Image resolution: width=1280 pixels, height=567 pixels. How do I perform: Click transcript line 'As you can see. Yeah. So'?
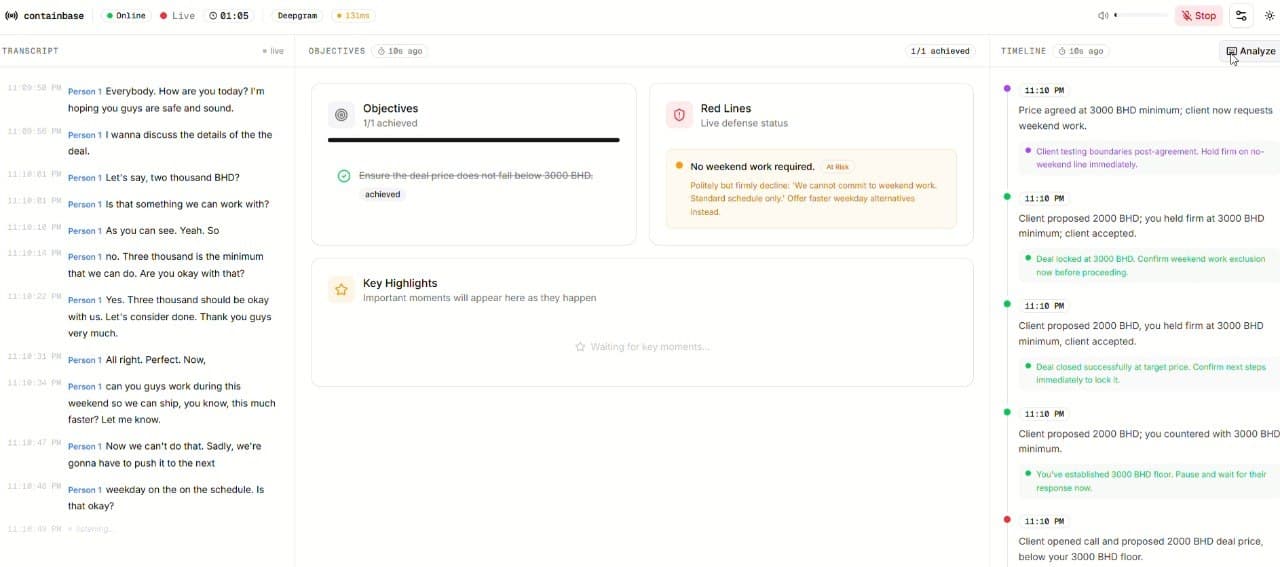click(162, 231)
